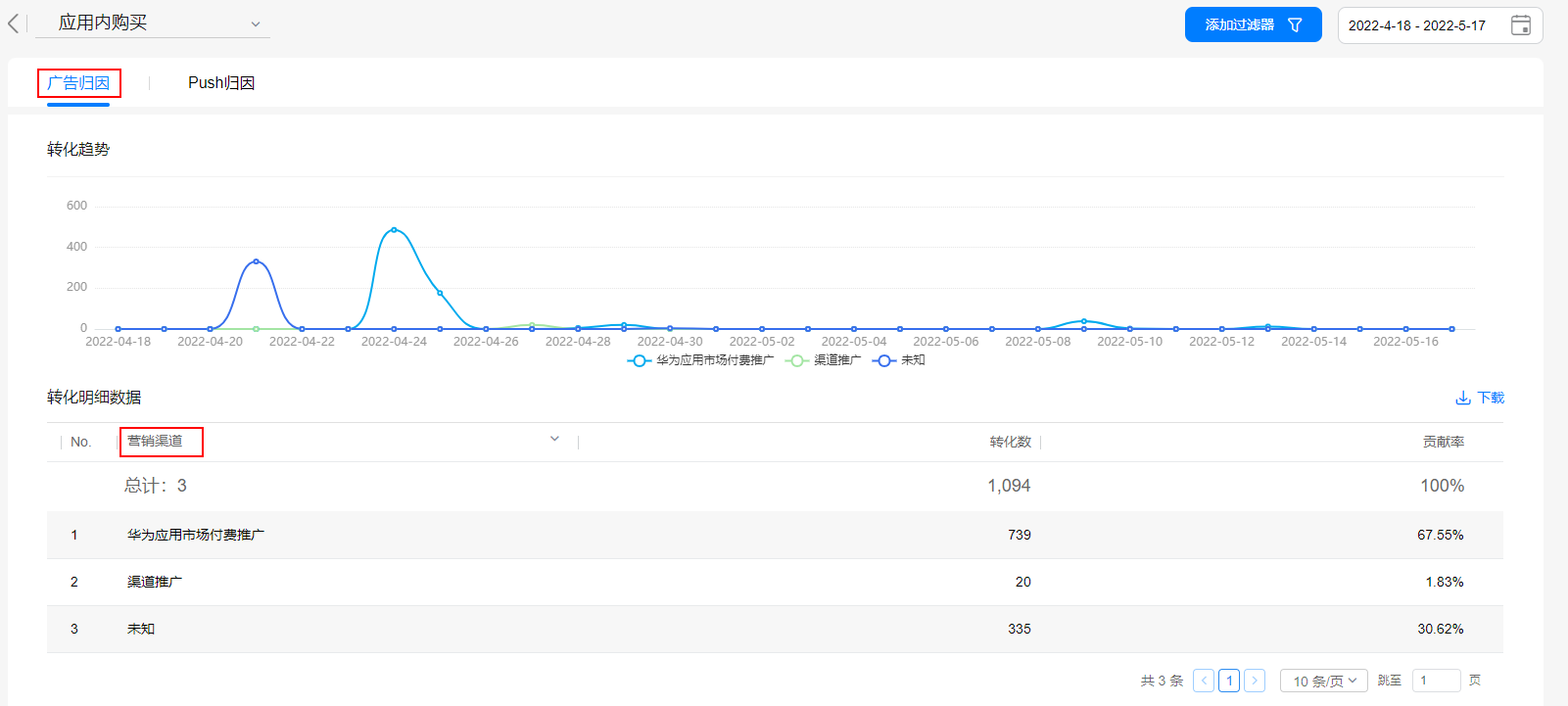
Task: Go to next page arrow
Action: pyautogui.click(x=1255, y=681)
